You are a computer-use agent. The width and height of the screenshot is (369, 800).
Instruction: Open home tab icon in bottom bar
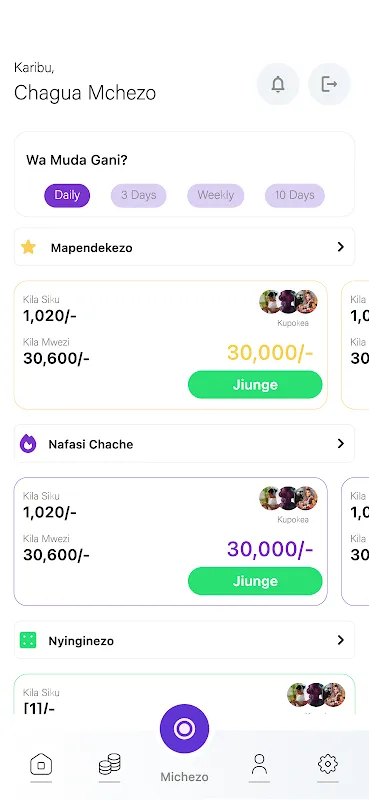coord(41,764)
